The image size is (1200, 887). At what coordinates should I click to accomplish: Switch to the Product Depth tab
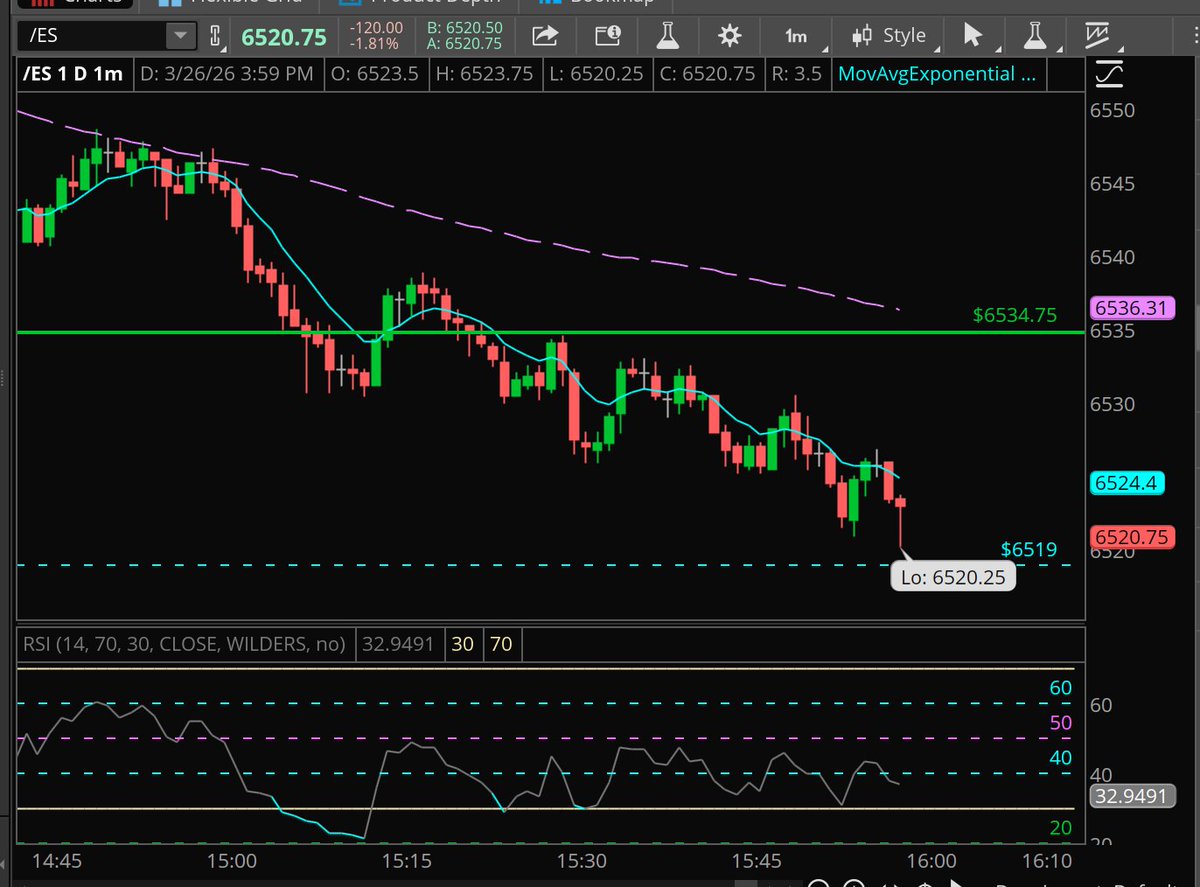pyautogui.click(x=420, y=5)
